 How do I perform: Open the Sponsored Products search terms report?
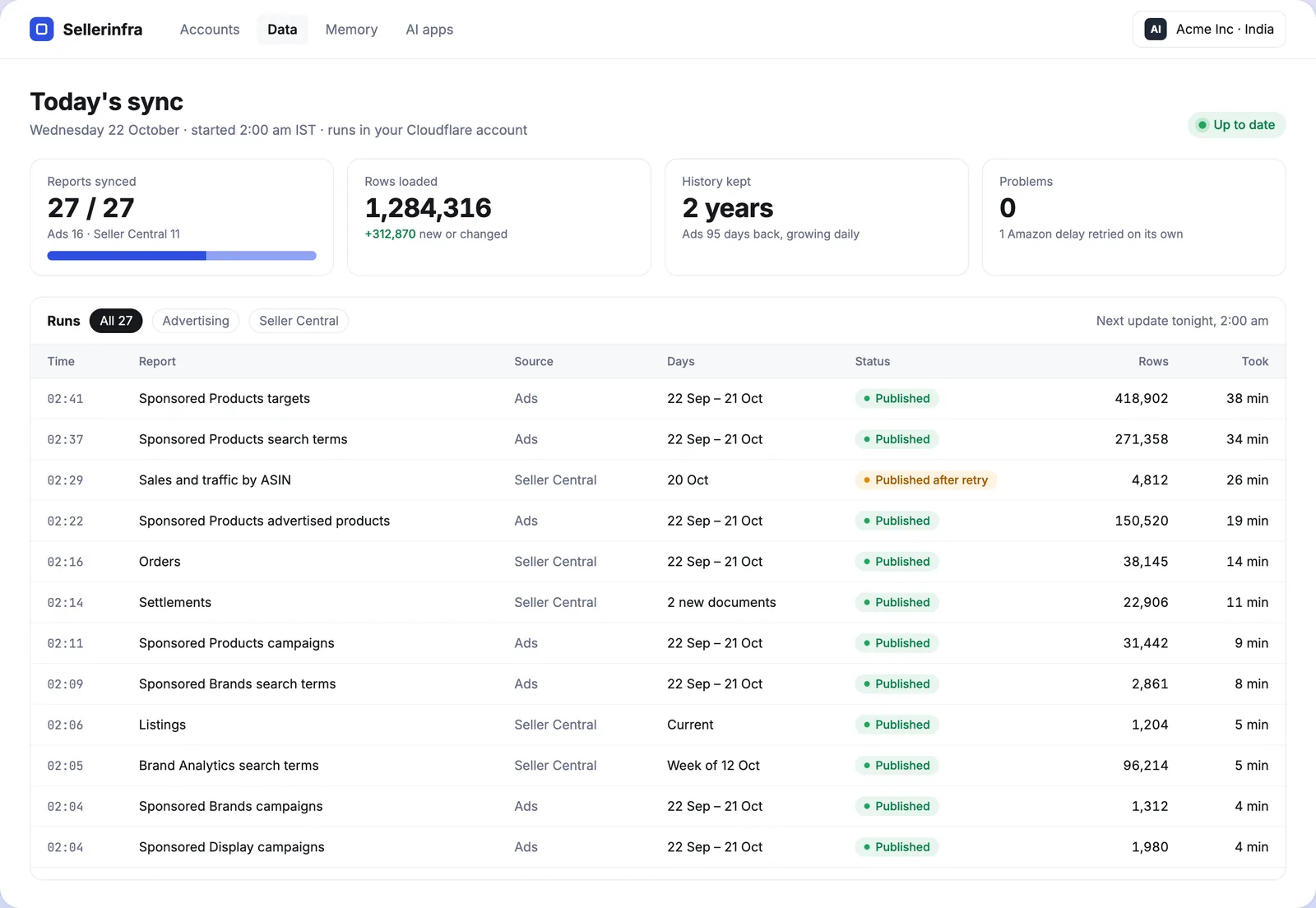coord(658,439)
